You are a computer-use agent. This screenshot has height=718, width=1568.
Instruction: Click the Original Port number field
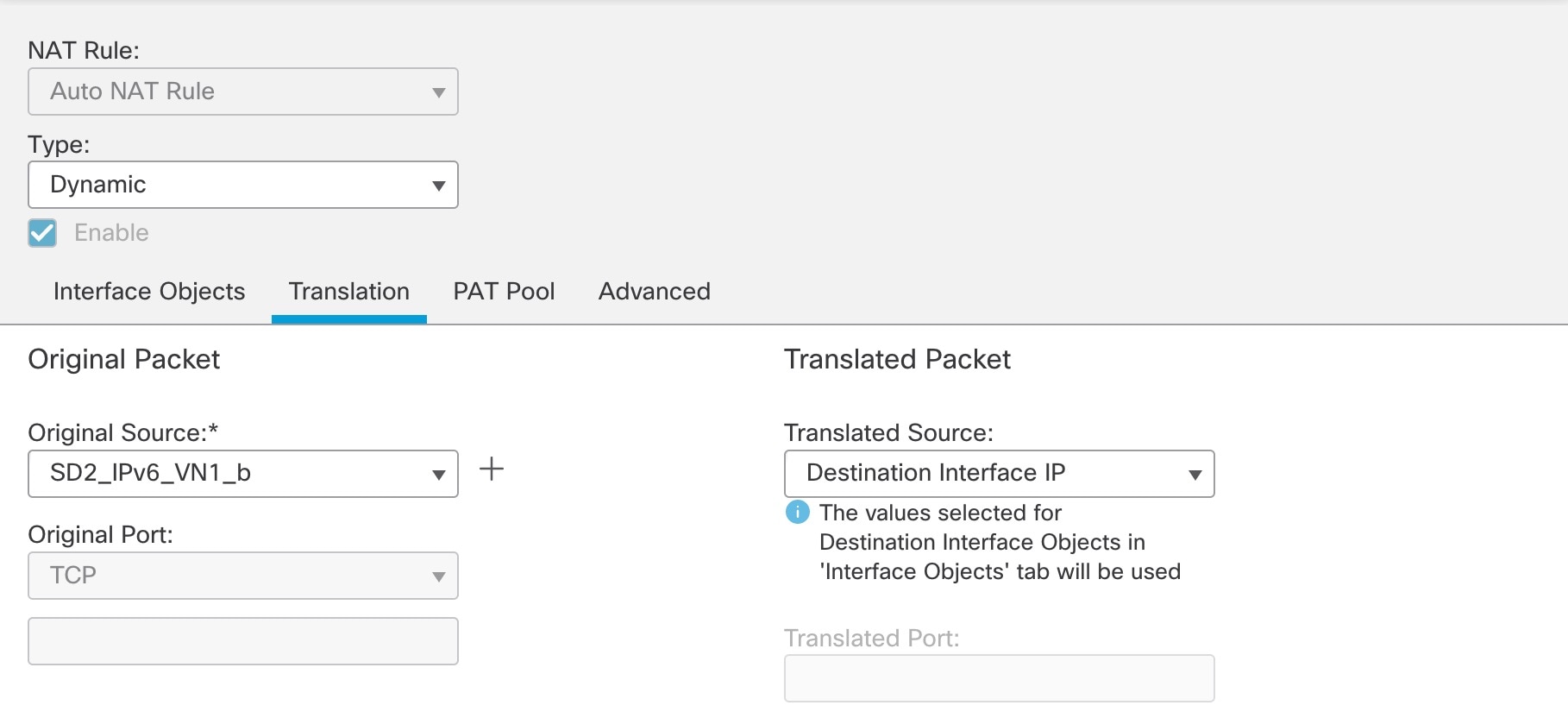pos(243,641)
